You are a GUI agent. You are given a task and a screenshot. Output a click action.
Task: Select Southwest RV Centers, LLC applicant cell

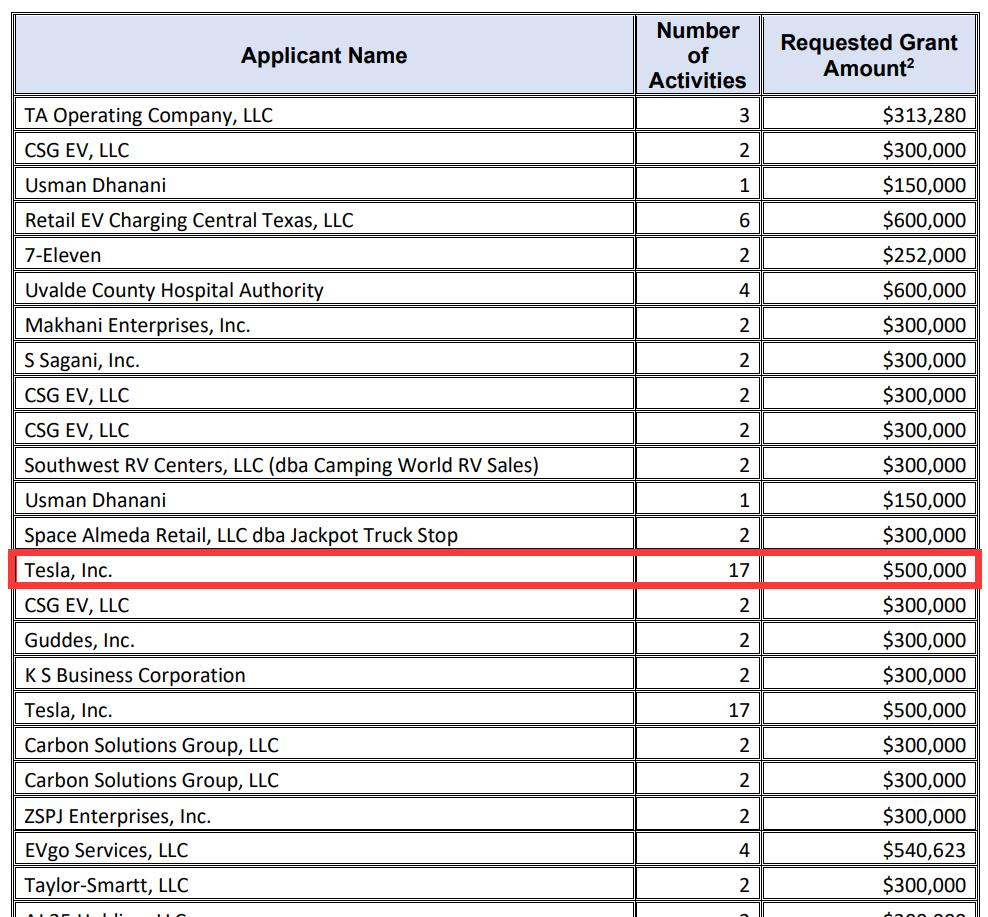point(324,465)
